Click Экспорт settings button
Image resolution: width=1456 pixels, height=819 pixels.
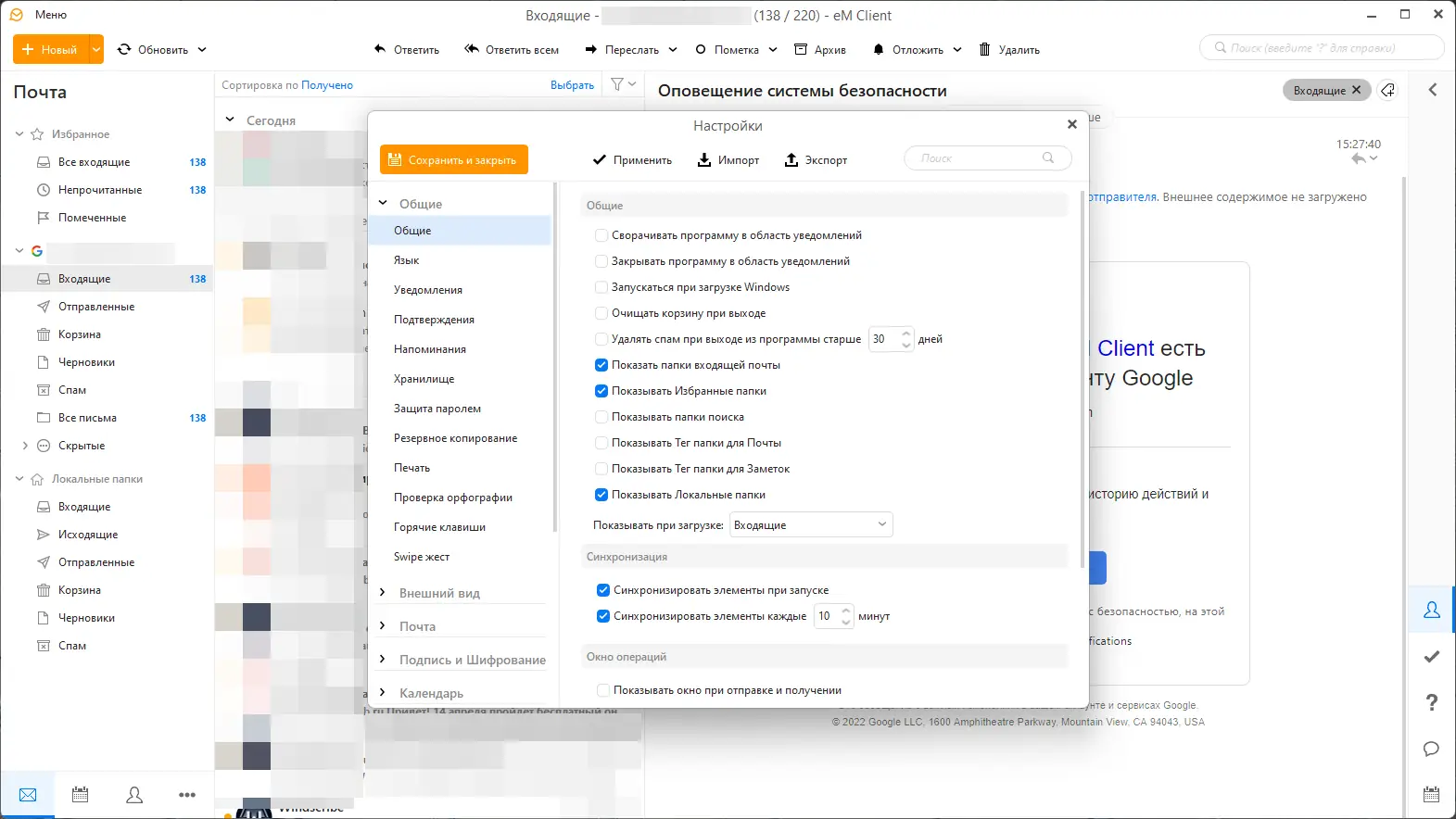[x=817, y=159]
